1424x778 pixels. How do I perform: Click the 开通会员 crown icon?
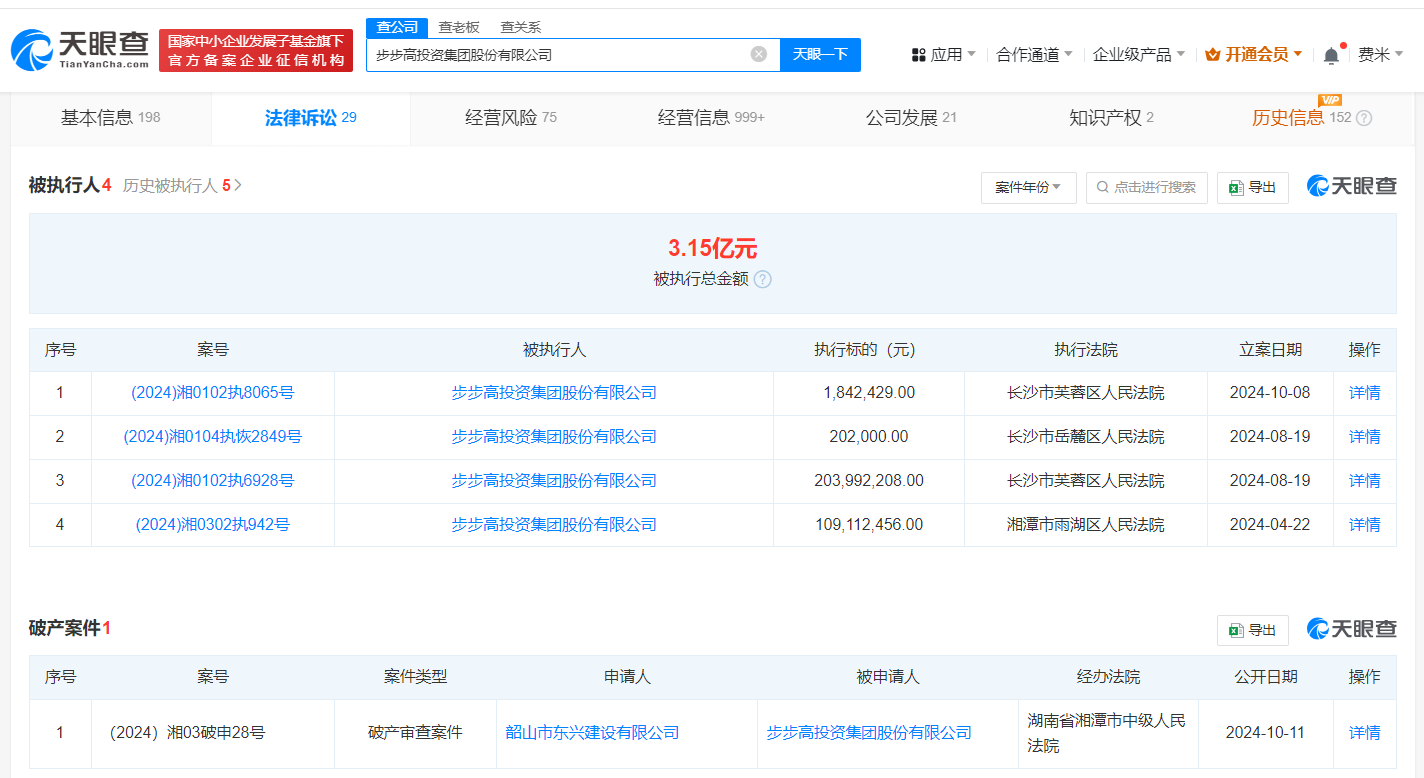click(x=1213, y=54)
